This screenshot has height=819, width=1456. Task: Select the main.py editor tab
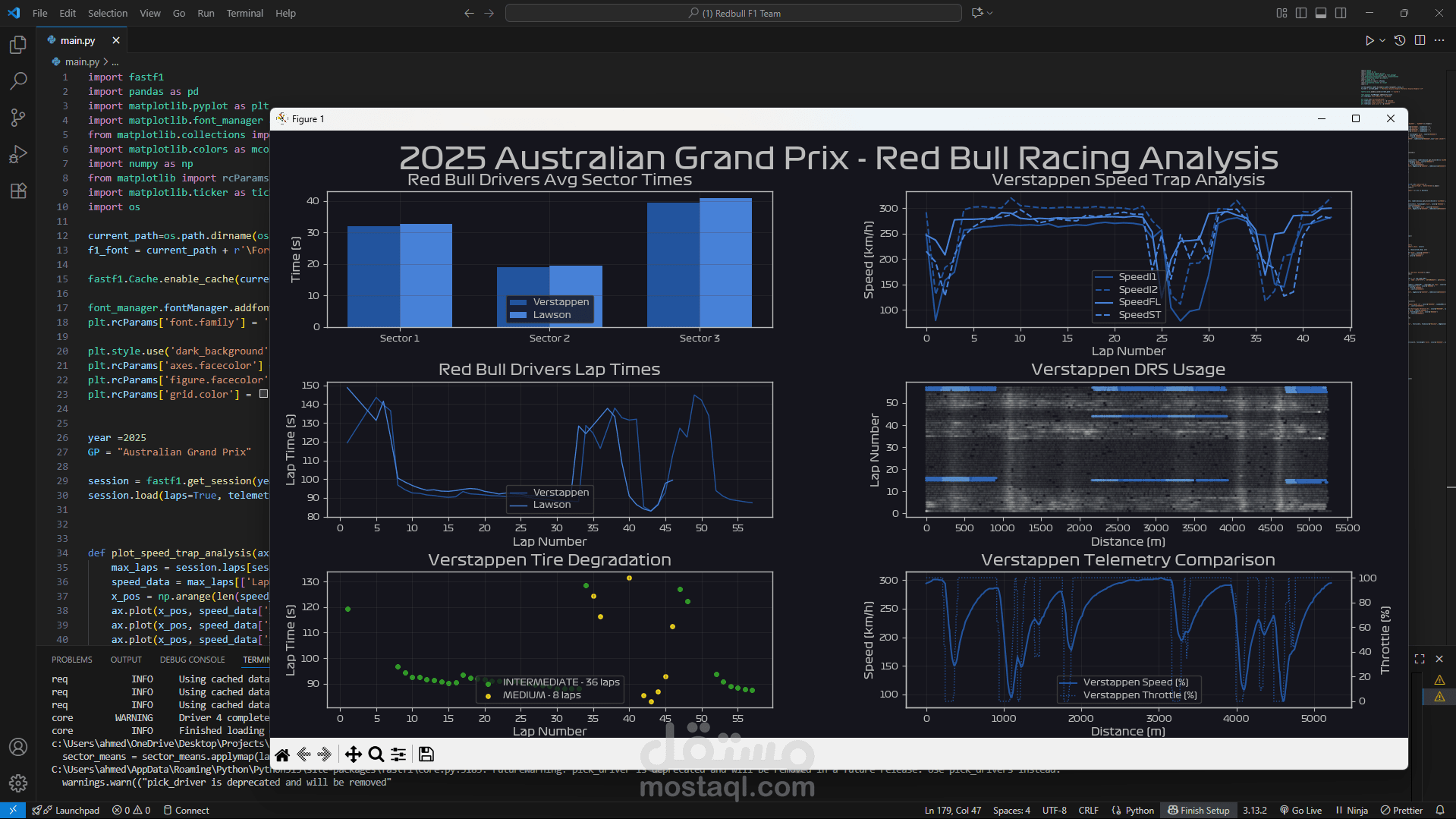click(x=78, y=40)
